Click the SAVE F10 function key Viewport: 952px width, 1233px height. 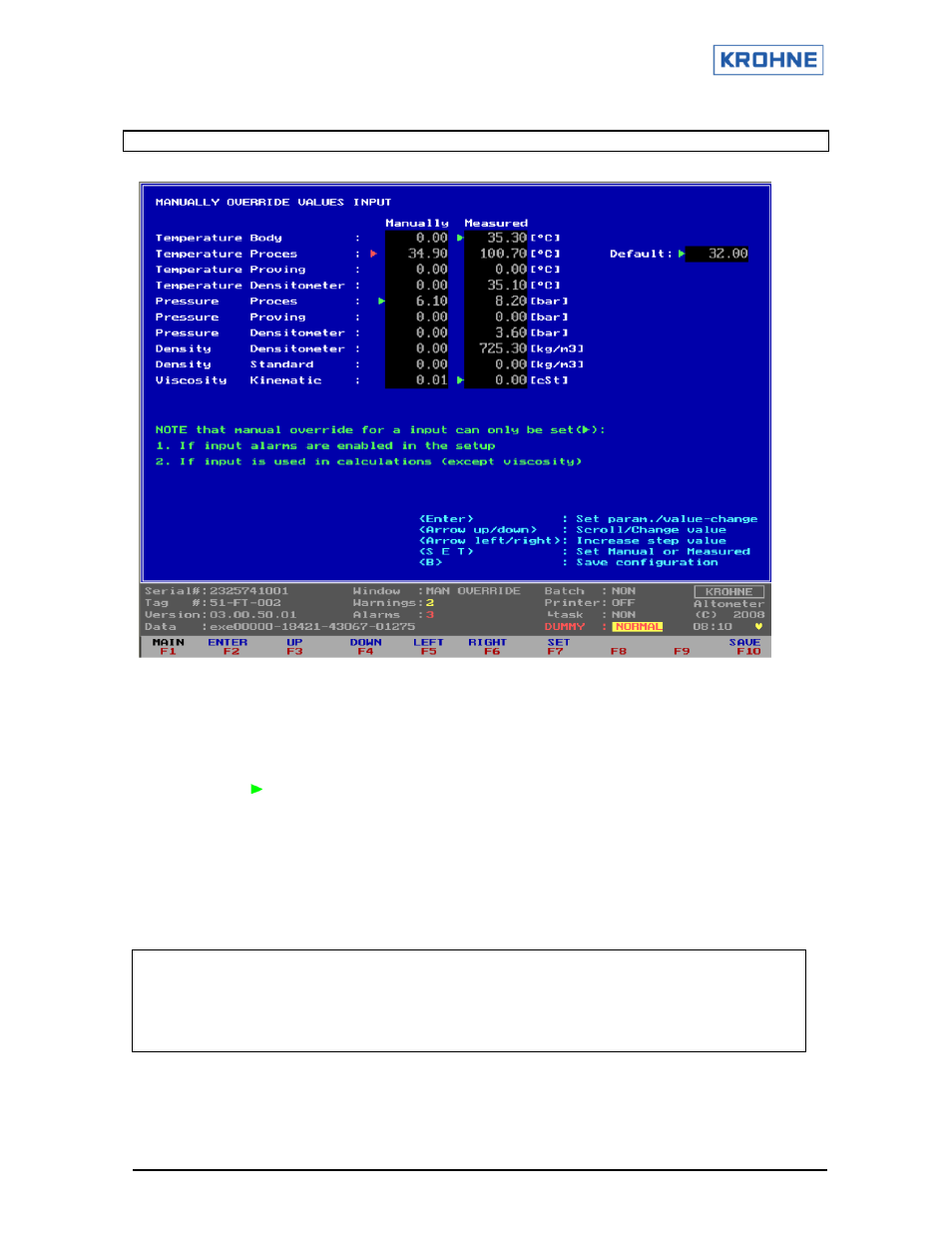coord(745,647)
